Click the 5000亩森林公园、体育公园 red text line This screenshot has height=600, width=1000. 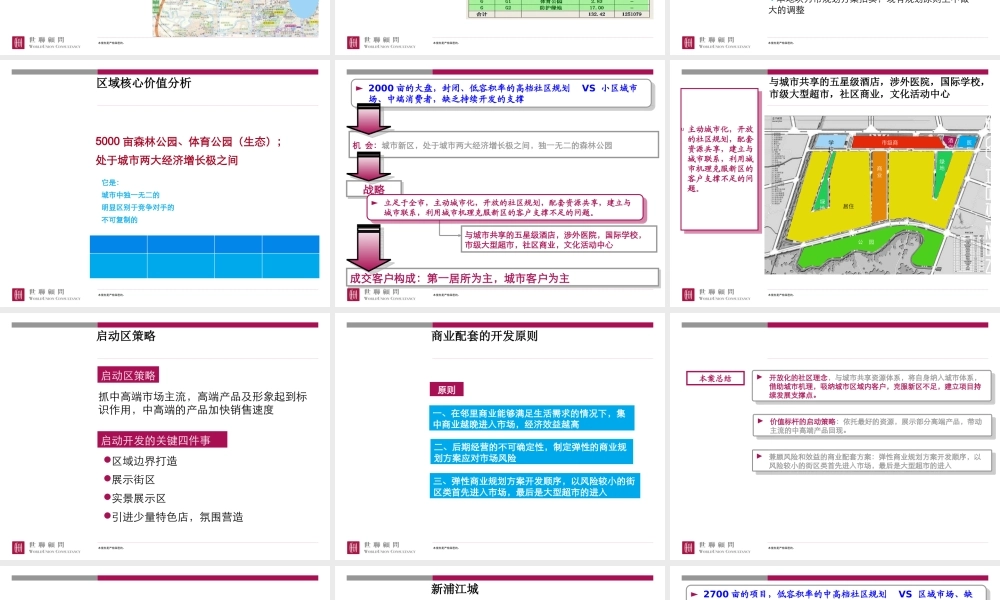click(189, 142)
